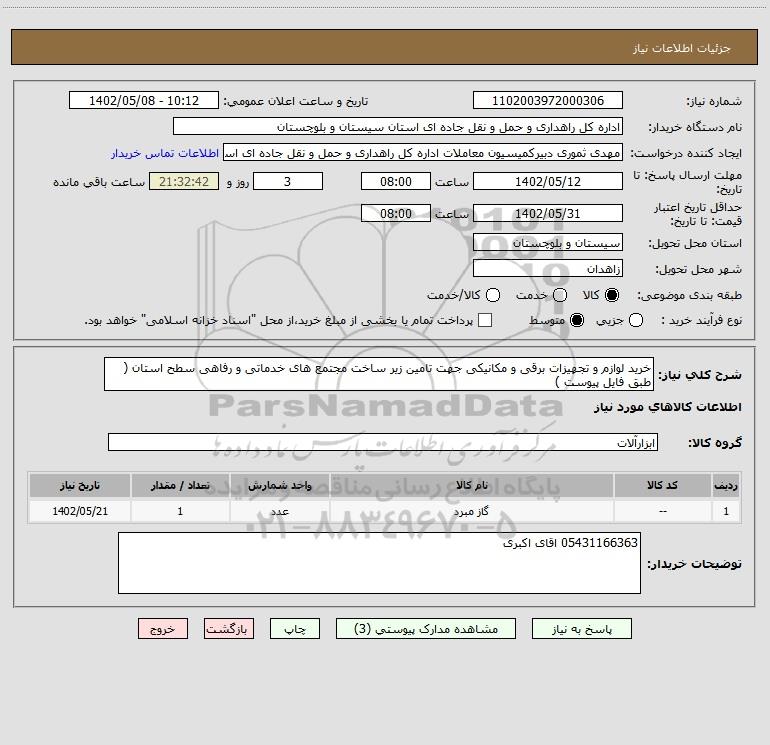Click the گروه کالا field ابزارآلات
The width and height of the screenshot is (770, 745).
(x=383, y=442)
